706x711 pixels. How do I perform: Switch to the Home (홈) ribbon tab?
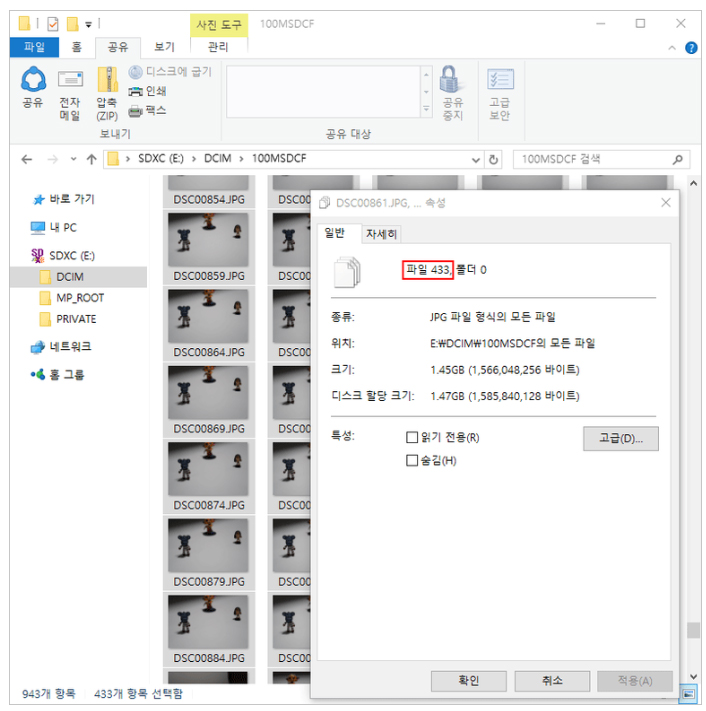pos(77,47)
